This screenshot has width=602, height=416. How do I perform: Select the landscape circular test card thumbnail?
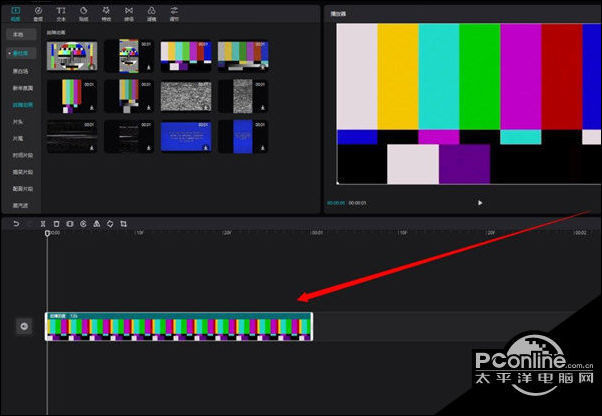[x=72, y=56]
